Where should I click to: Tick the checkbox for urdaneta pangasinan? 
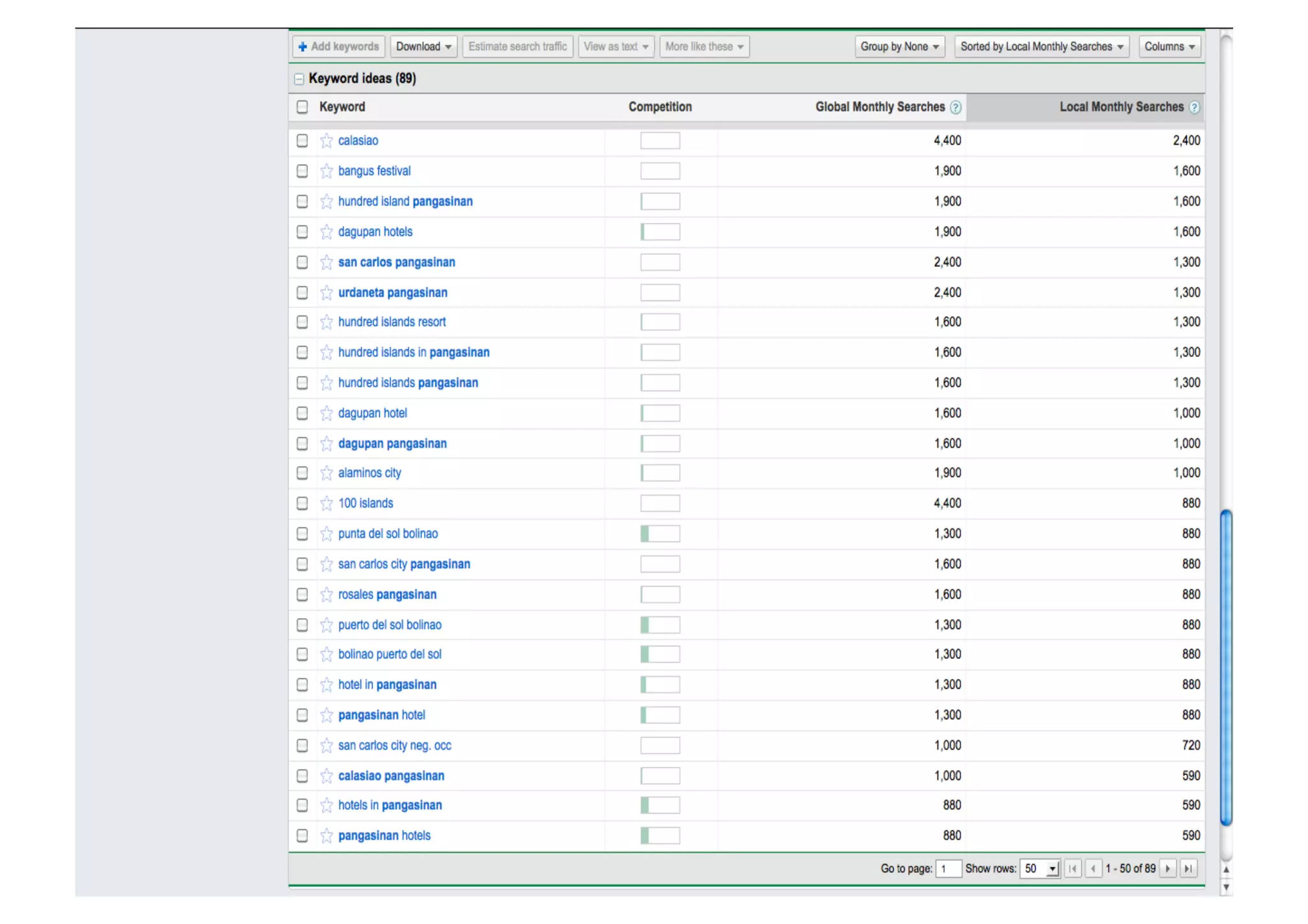302,292
